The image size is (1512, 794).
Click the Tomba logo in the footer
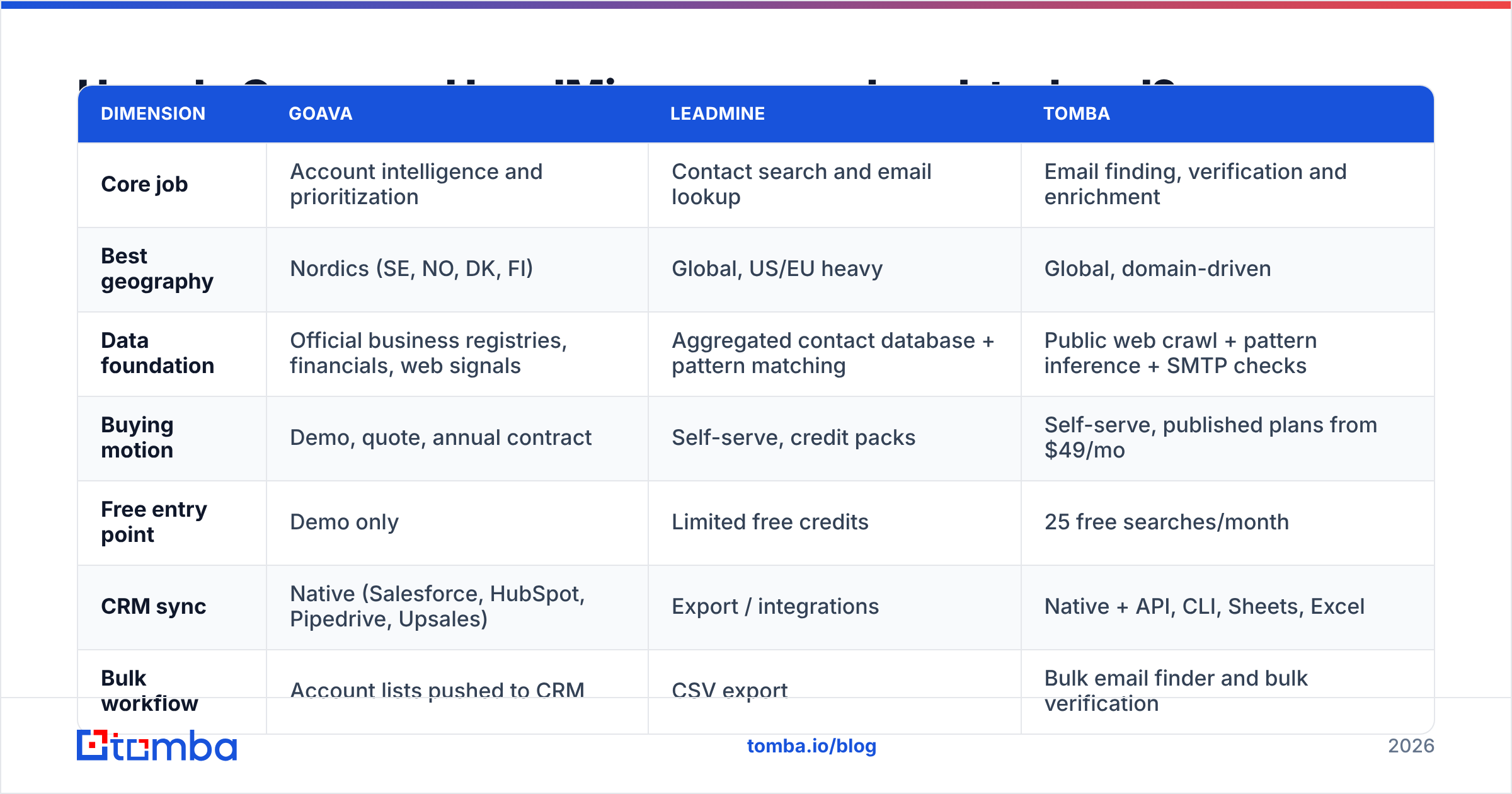[157, 745]
